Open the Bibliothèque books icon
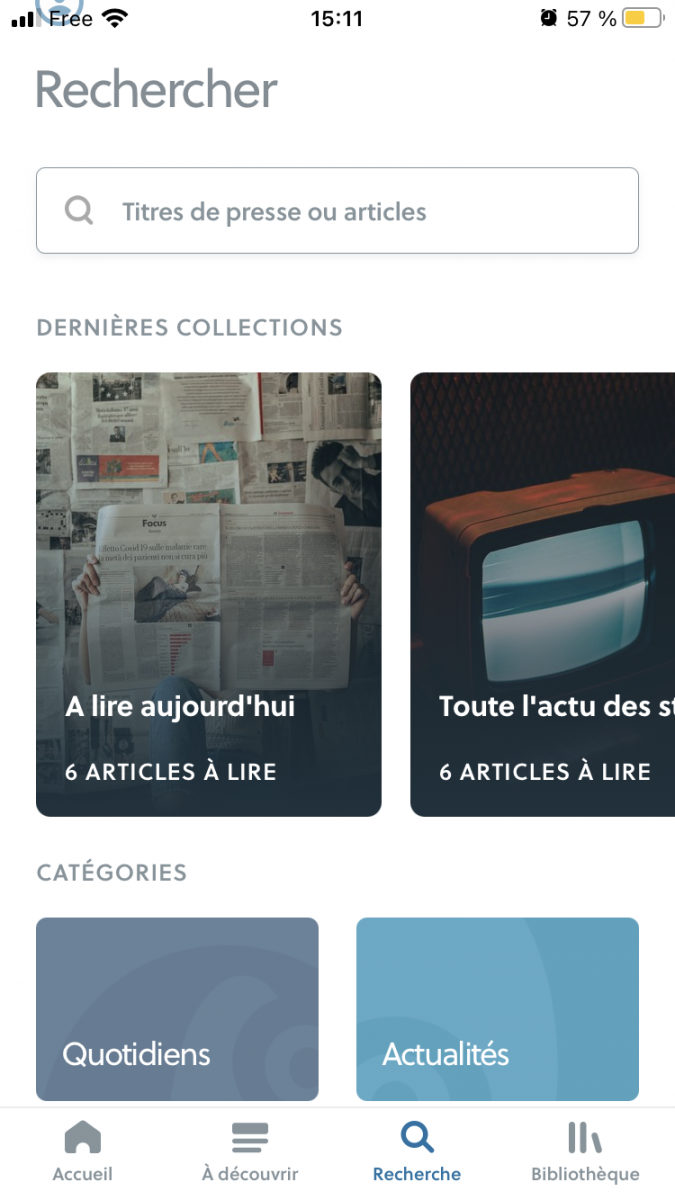The height and width of the screenshot is (1200, 675). coord(585,1138)
